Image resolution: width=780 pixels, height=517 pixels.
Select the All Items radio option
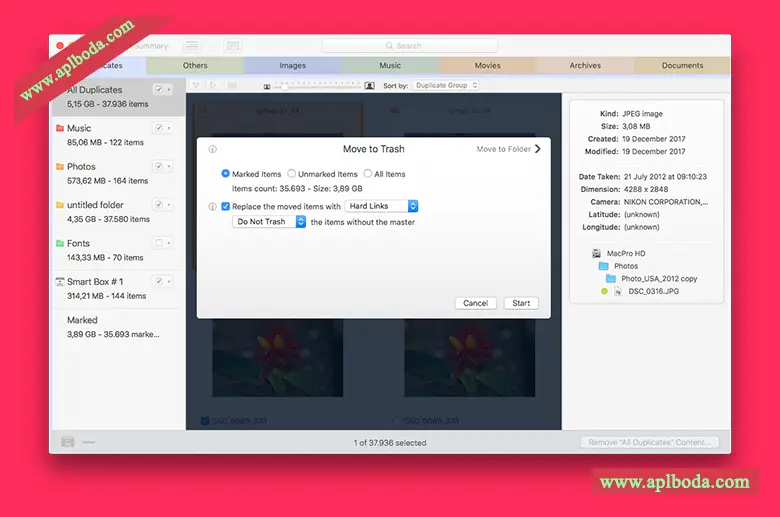(x=367, y=174)
